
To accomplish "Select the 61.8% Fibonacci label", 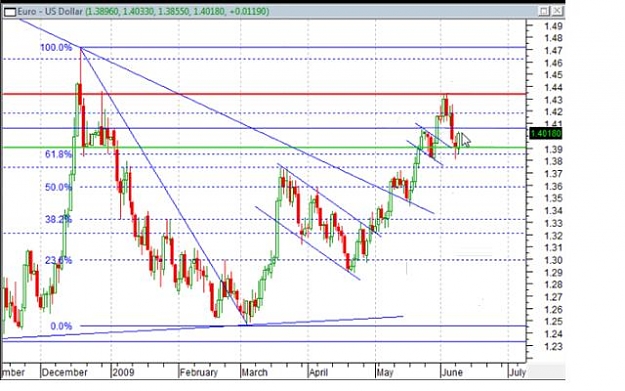I will point(58,154).
